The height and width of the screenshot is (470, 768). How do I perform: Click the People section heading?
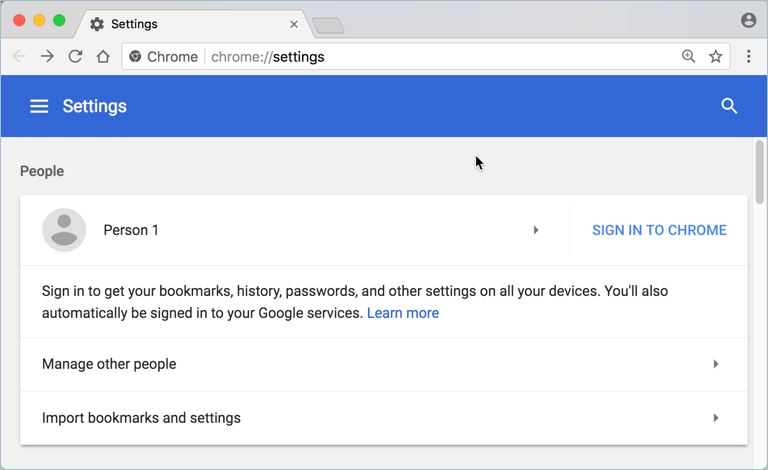click(42, 171)
